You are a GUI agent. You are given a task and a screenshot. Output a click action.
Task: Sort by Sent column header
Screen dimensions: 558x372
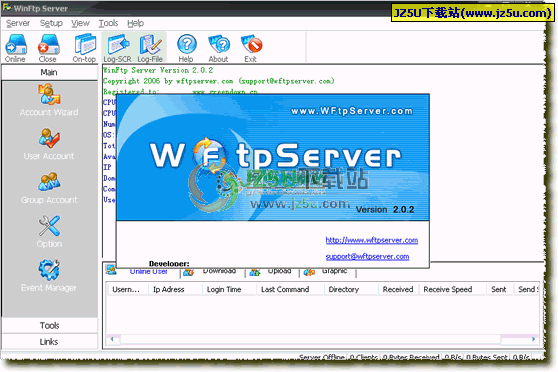[x=500, y=289]
